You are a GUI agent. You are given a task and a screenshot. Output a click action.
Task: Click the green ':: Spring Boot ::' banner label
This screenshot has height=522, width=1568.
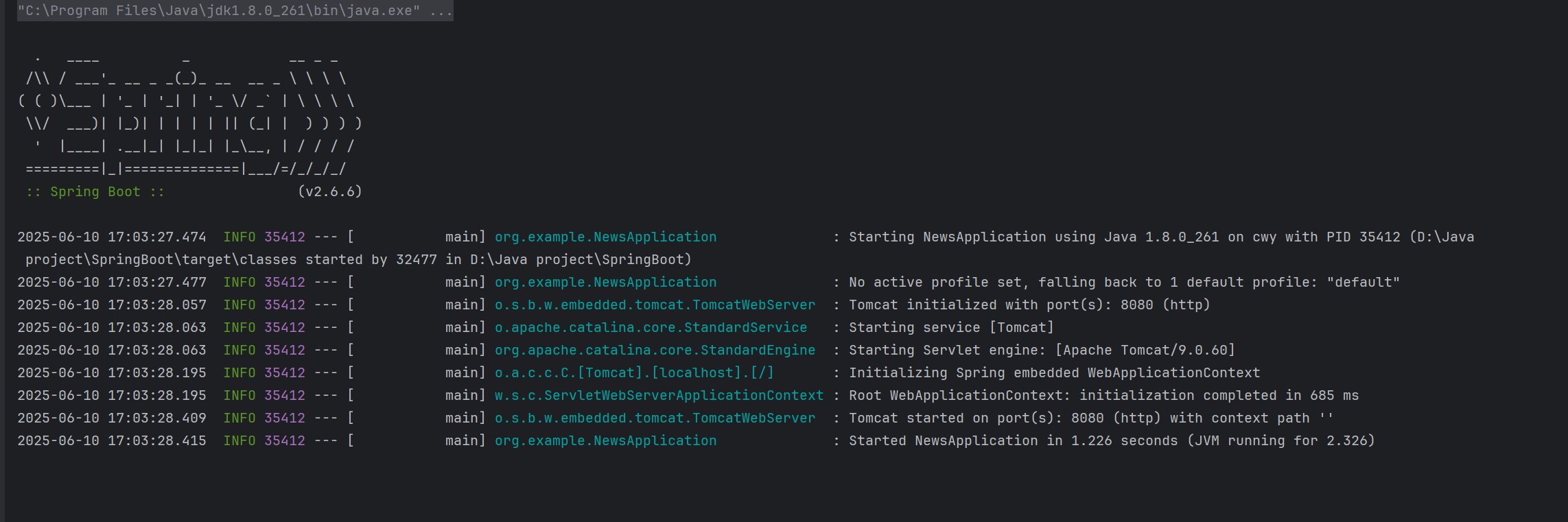95,191
